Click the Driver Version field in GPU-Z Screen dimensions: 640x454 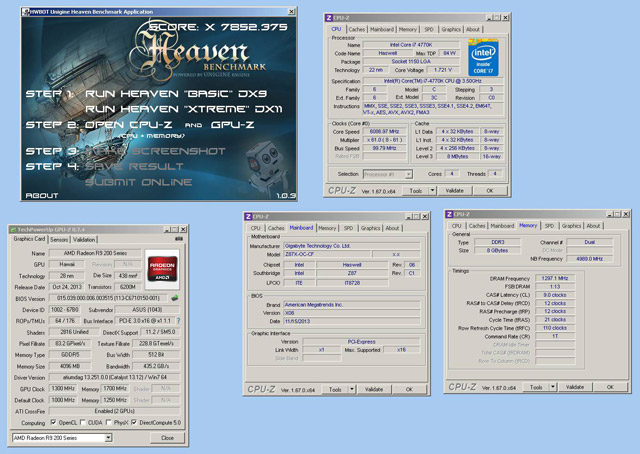pos(114,377)
